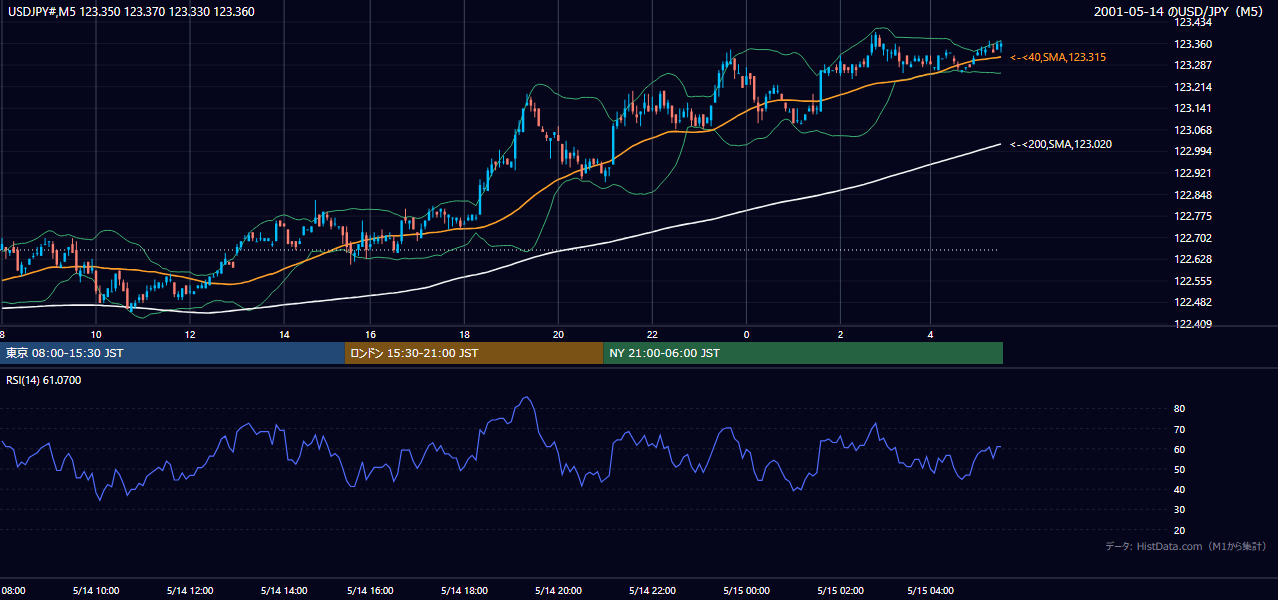Click price axis value 122.482
The height and width of the screenshot is (600, 1278).
[x=1192, y=302]
